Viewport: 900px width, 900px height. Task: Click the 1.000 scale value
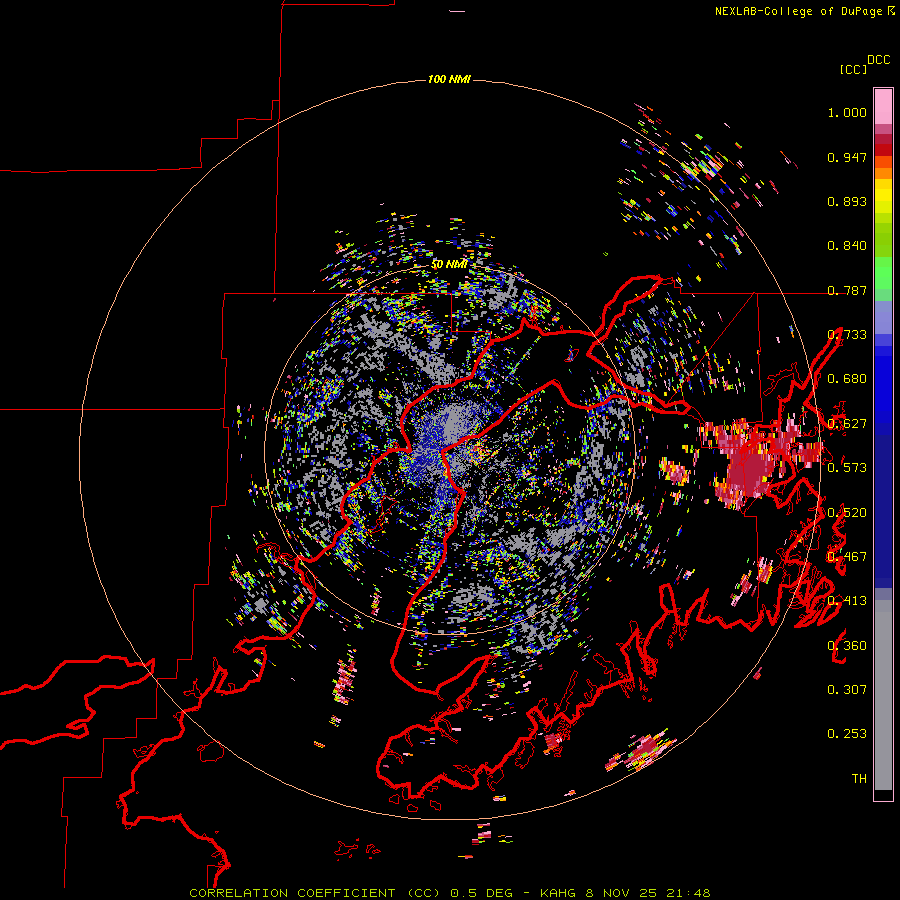(x=847, y=112)
